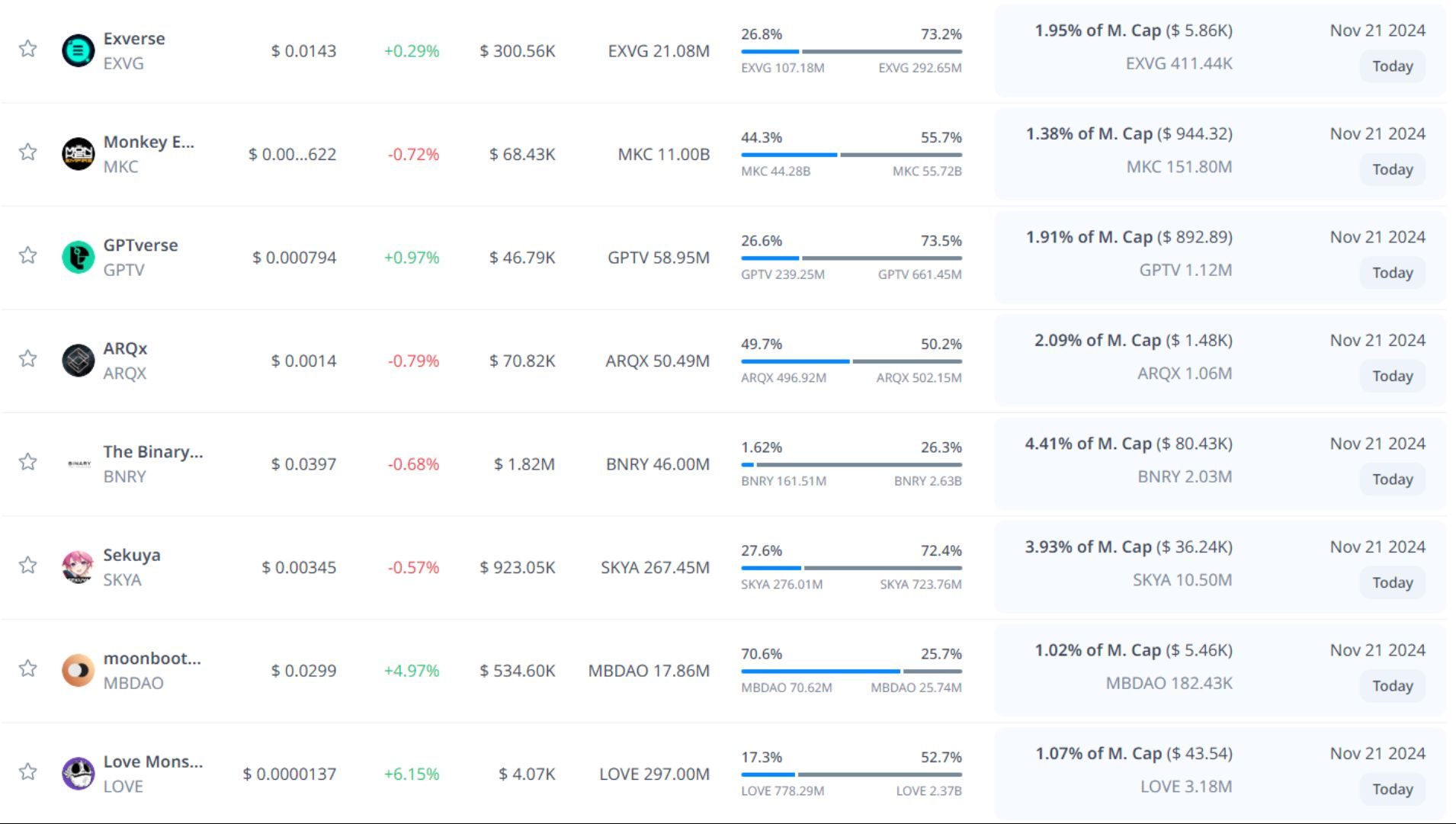Open the ARQx token name link
Viewport: 1456px width, 824px height.
point(125,348)
